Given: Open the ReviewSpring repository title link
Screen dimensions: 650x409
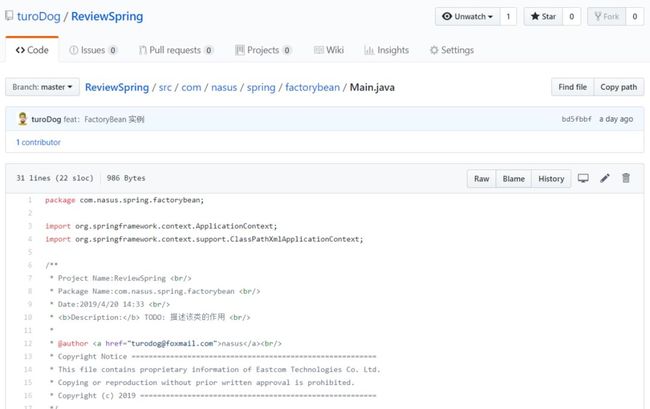Looking at the screenshot, I should (107, 17).
